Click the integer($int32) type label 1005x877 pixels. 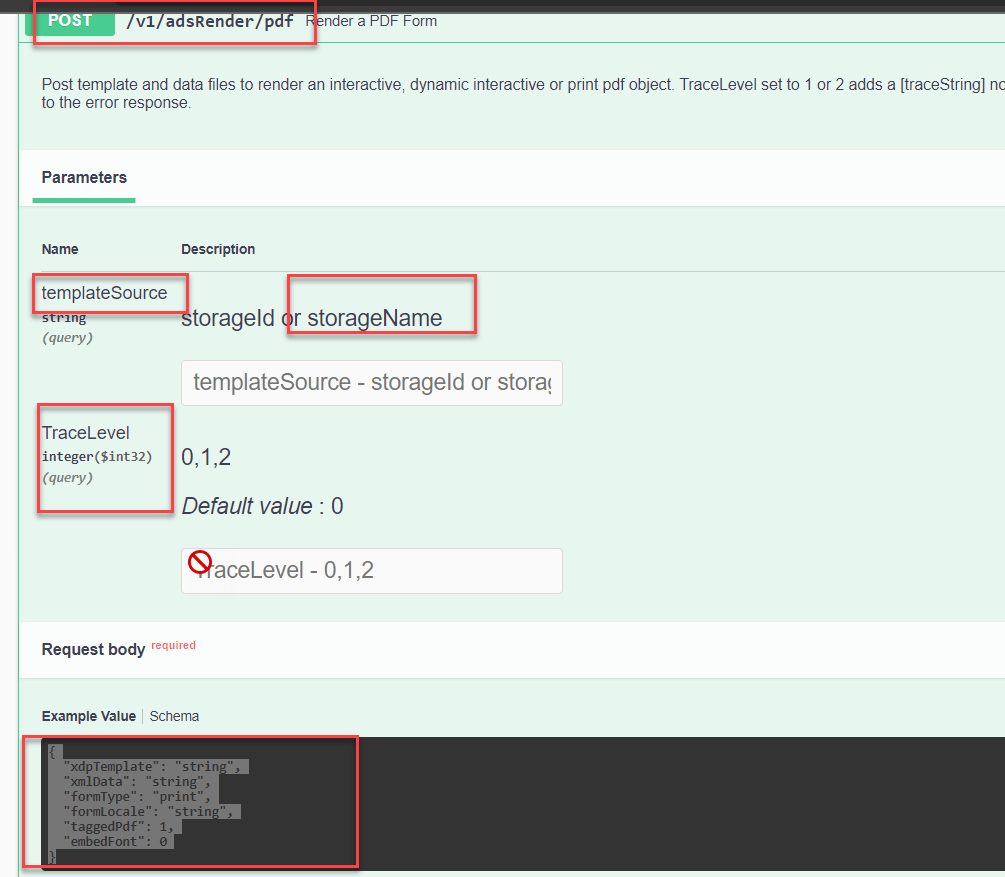(x=97, y=456)
